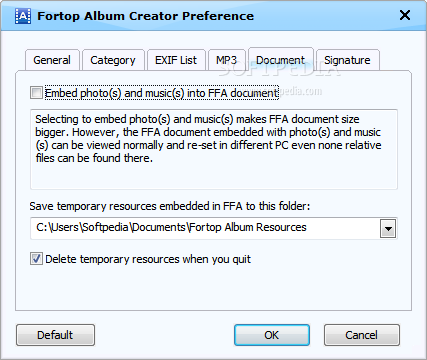Go to the MP3 tab

(227, 60)
